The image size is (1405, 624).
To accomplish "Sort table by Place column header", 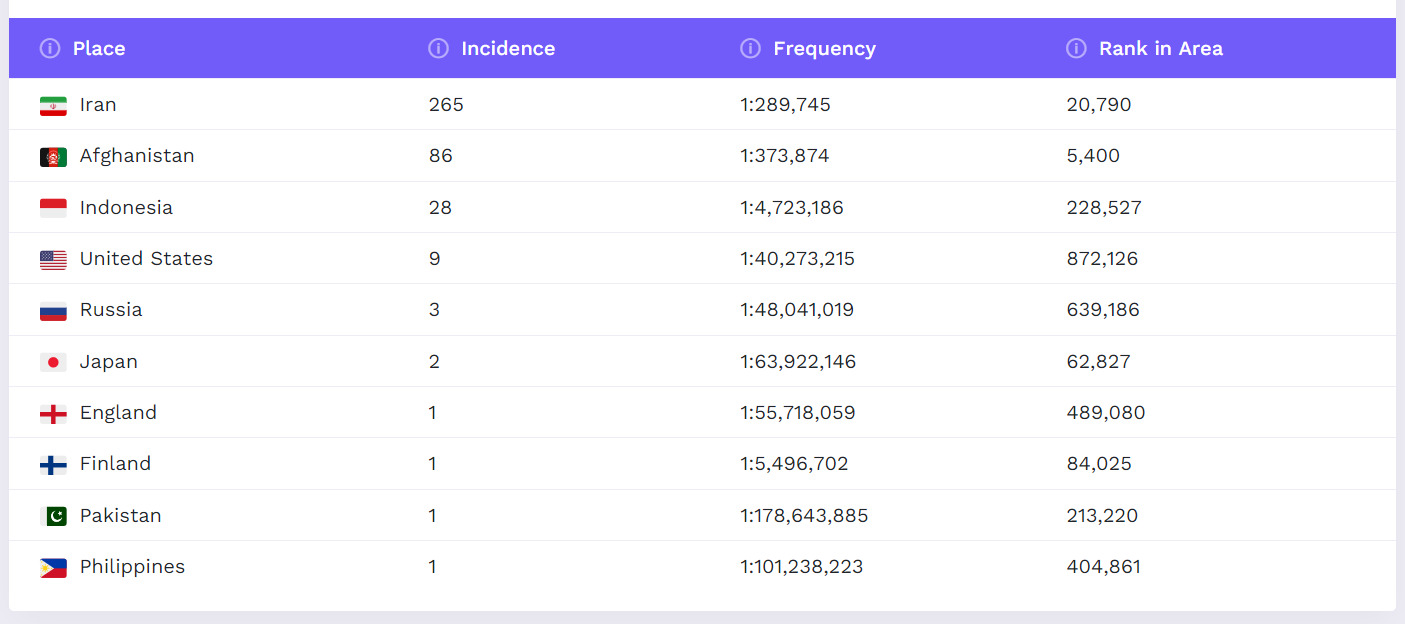I will 99,48.
